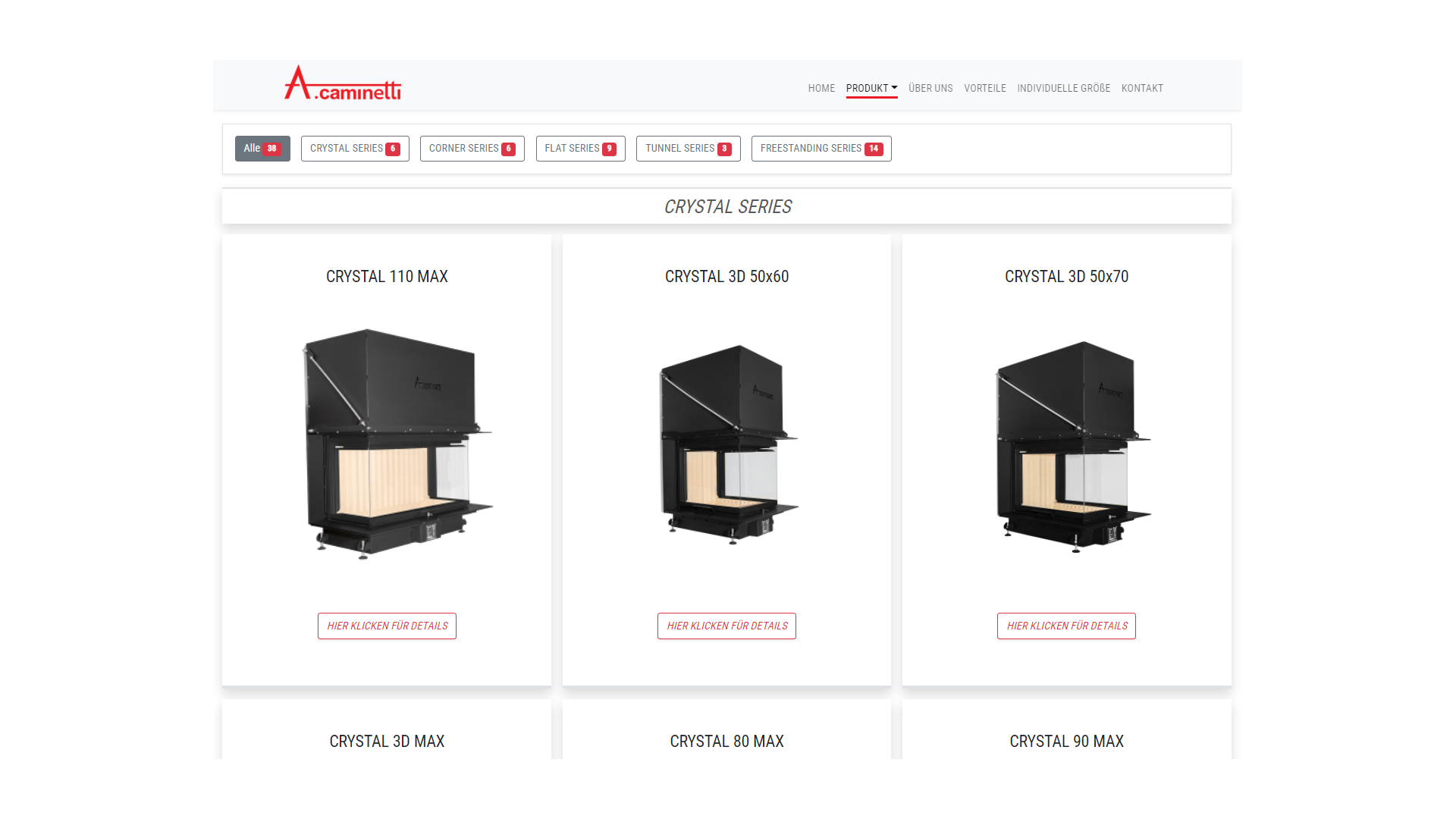1456x819 pixels.
Task: Click details button for CRYSTAL 110 MAX
Action: 387,626
